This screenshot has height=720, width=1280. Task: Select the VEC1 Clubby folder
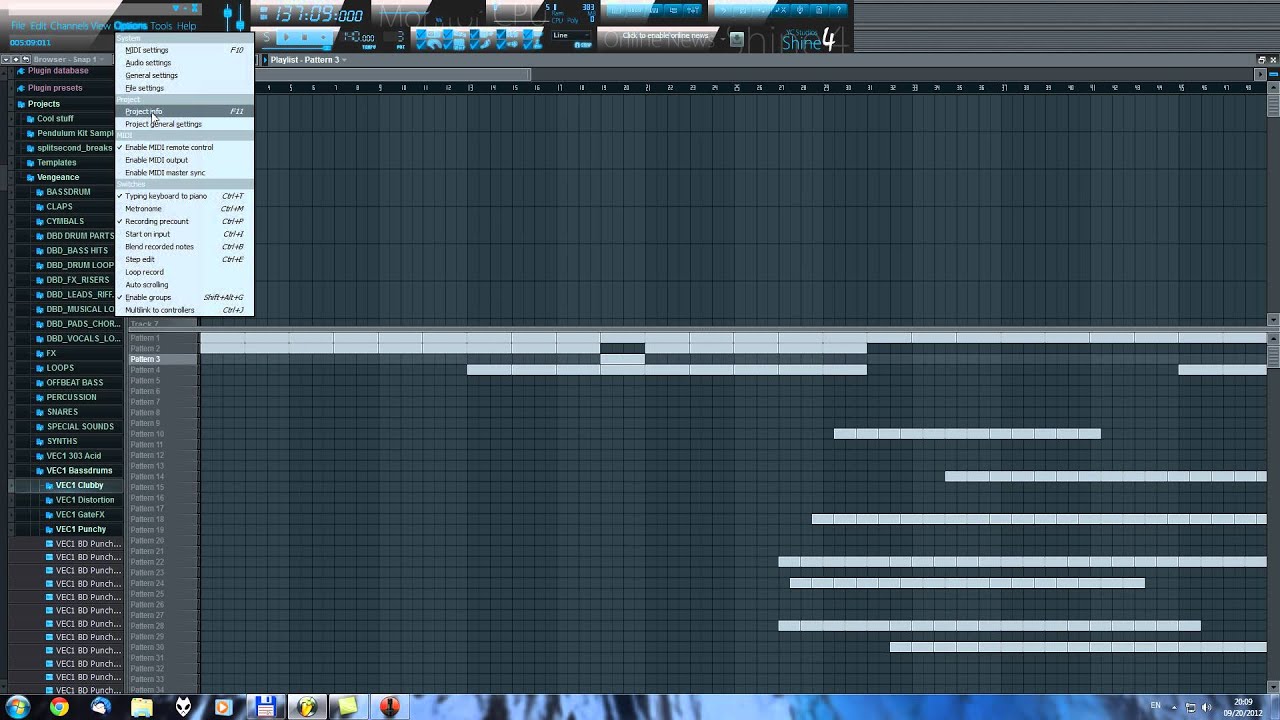79,485
